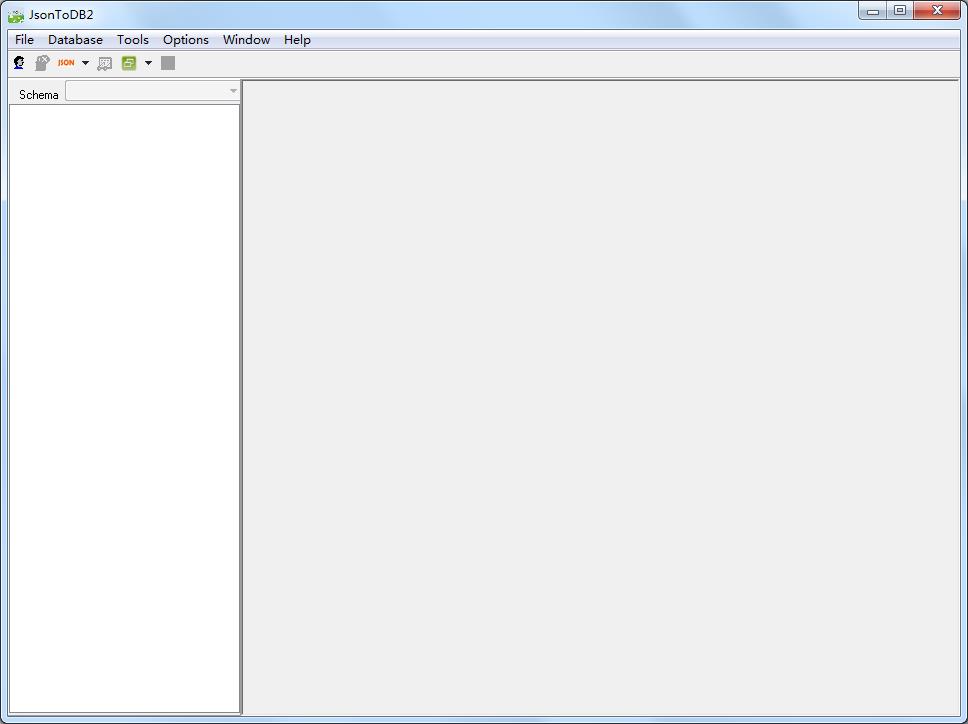Open the Tools menu
968x724 pixels.
133,39
